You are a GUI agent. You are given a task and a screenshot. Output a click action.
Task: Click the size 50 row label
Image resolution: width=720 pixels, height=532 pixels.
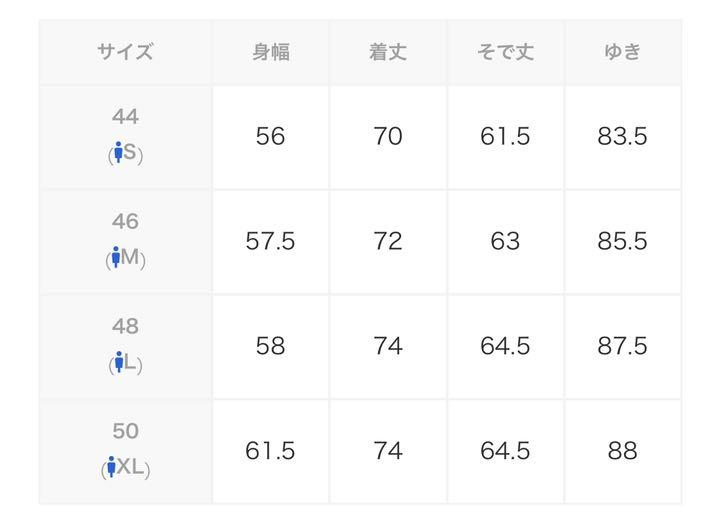click(125, 431)
